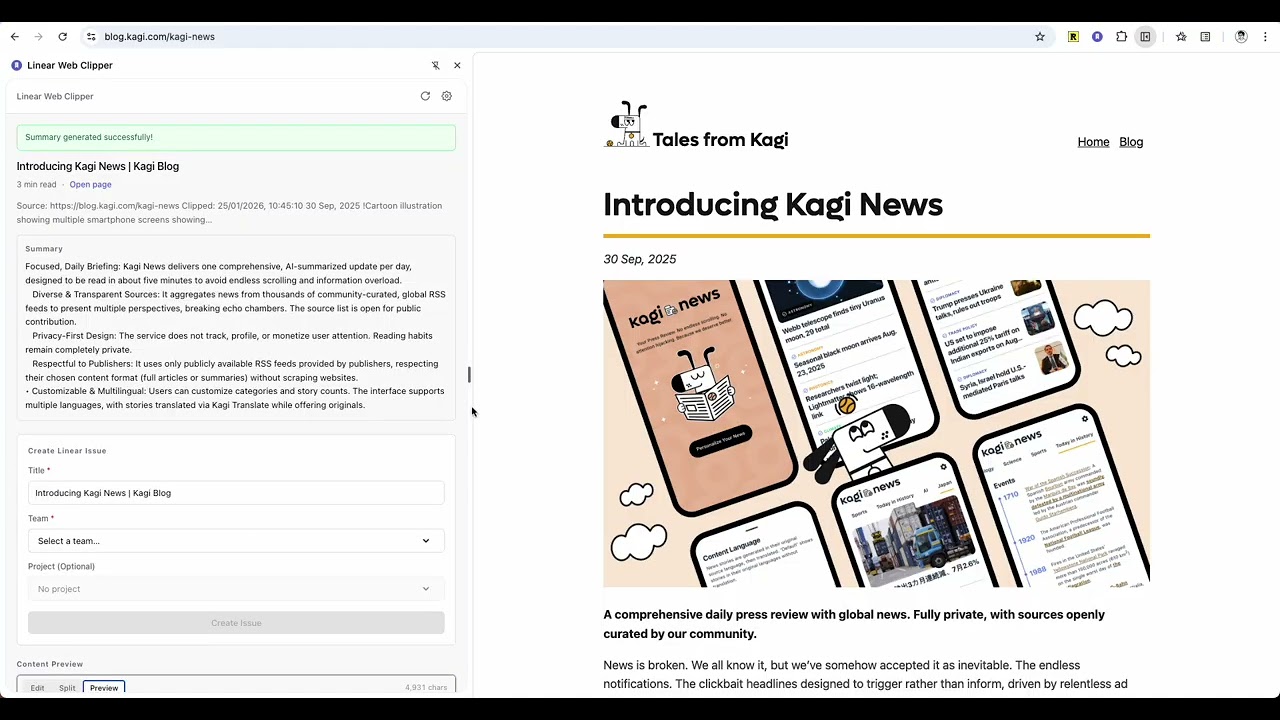Click the Open page link
The image size is (1280, 720).
[90, 185]
